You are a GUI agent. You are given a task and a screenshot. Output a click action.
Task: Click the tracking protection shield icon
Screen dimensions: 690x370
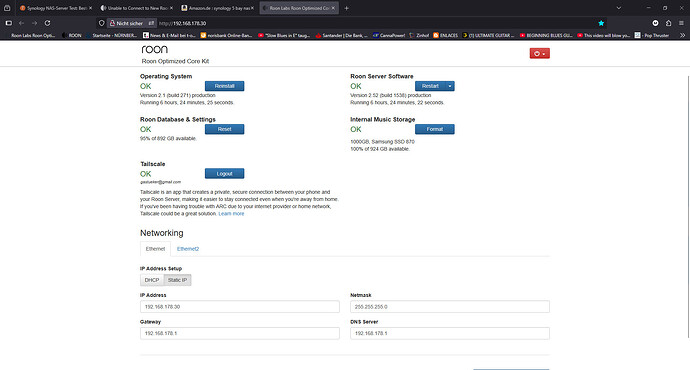(102, 23)
